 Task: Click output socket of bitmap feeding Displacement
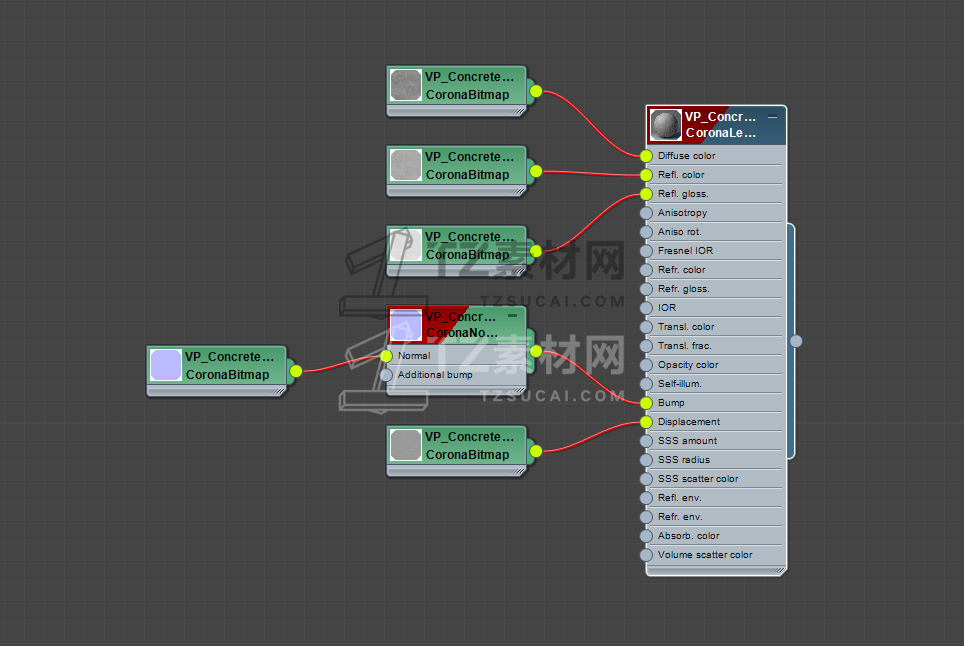point(536,451)
